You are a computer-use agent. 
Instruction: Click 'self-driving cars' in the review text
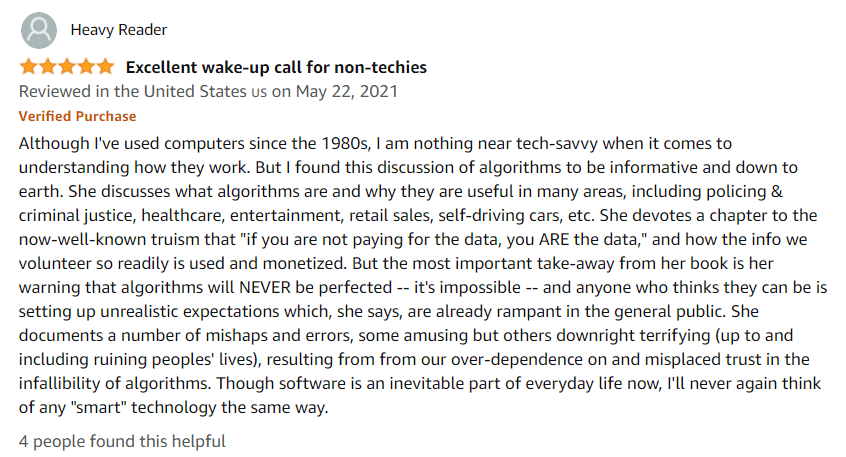(x=500, y=215)
